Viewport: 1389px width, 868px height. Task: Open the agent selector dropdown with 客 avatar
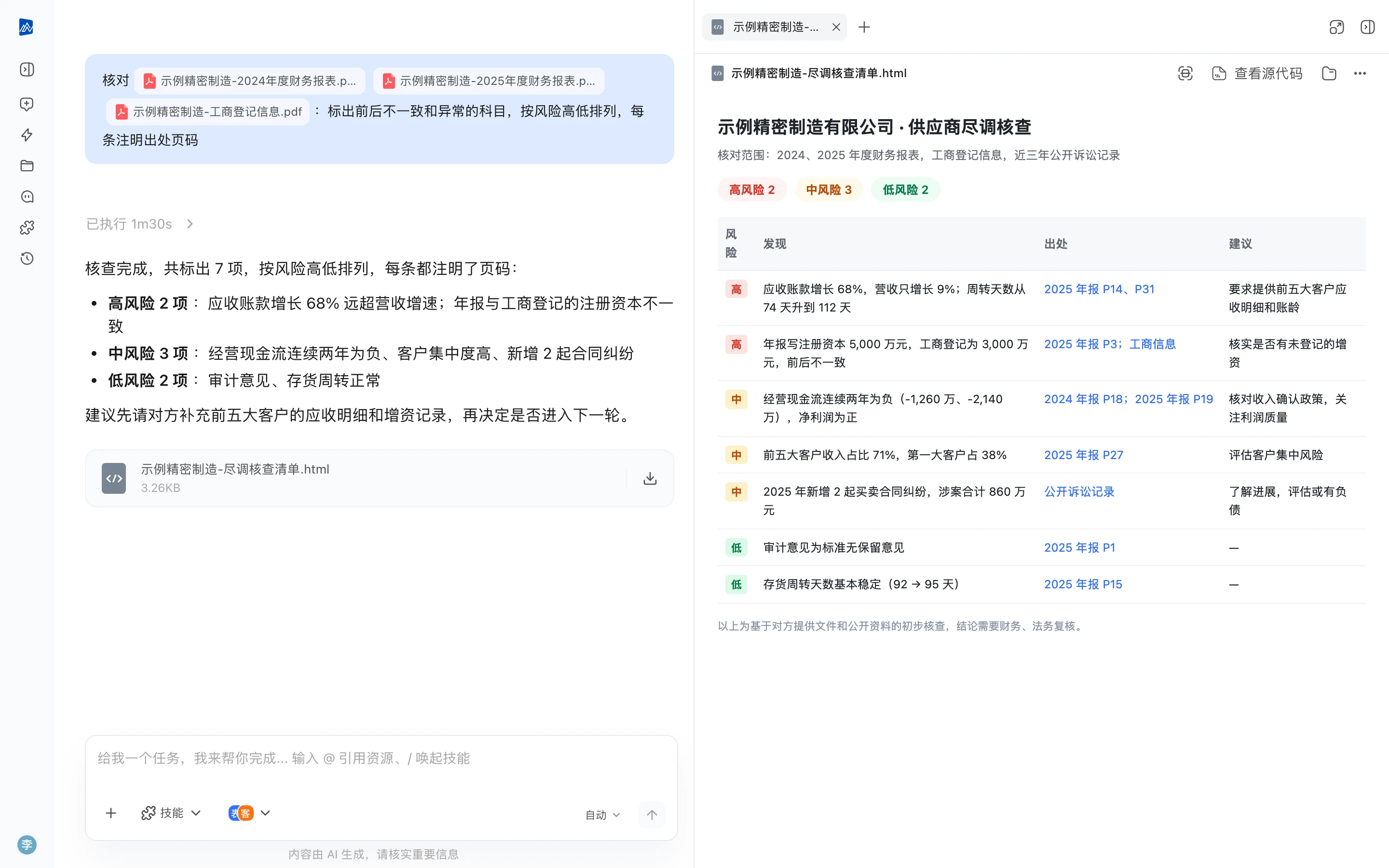point(249,813)
